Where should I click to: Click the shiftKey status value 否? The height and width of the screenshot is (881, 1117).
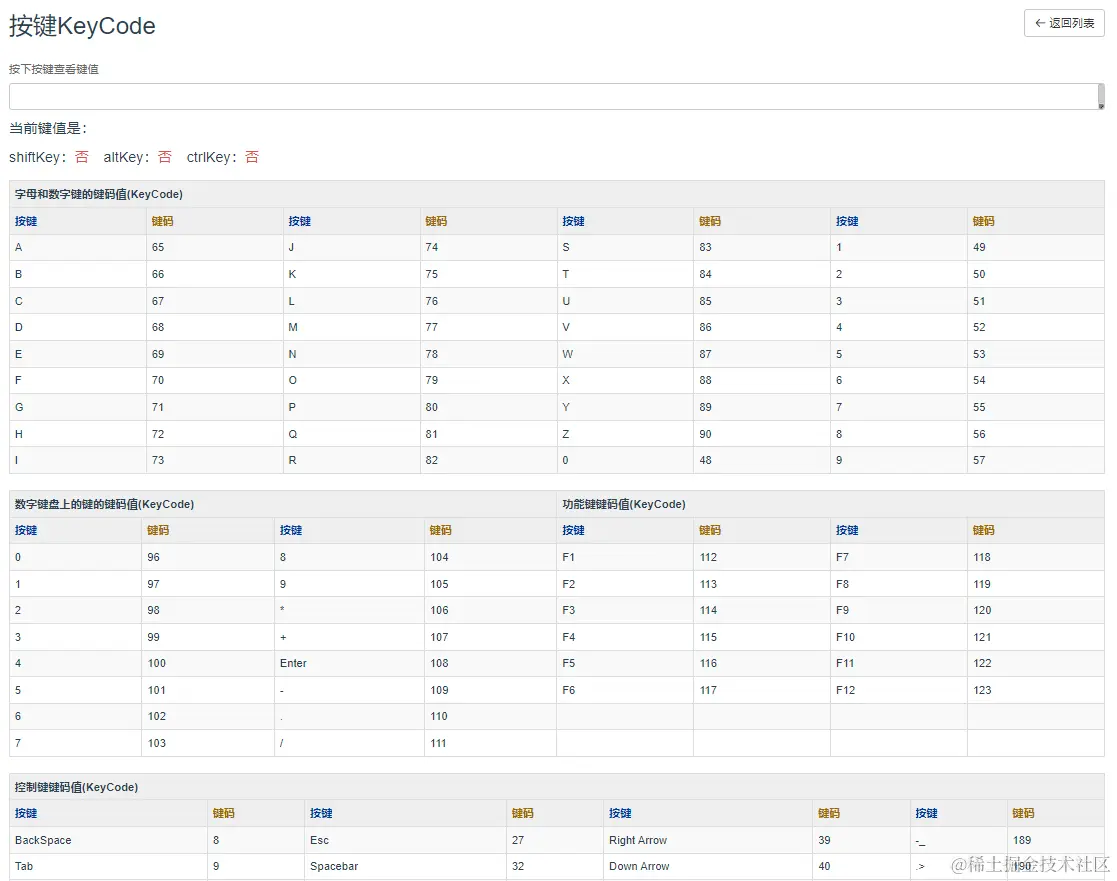click(x=82, y=157)
